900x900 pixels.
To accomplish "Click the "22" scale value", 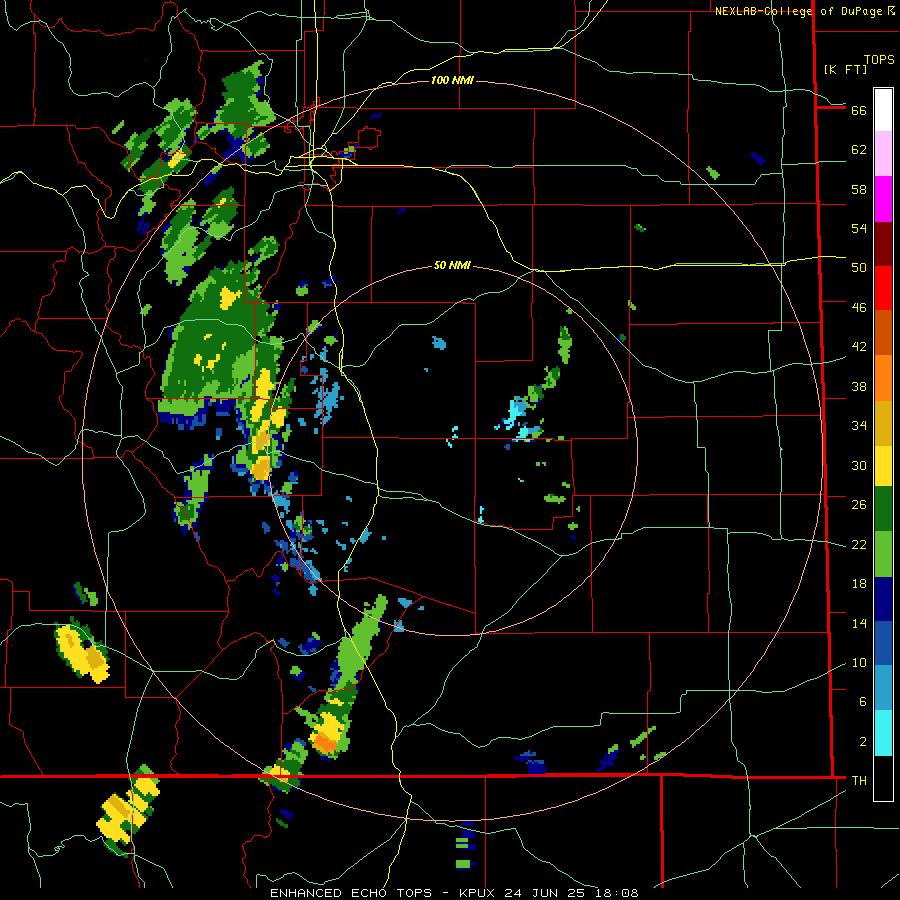I will (x=859, y=544).
